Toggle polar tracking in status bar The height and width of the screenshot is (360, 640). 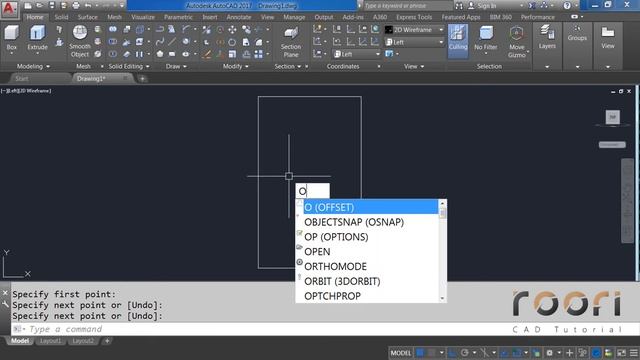click(x=464, y=353)
